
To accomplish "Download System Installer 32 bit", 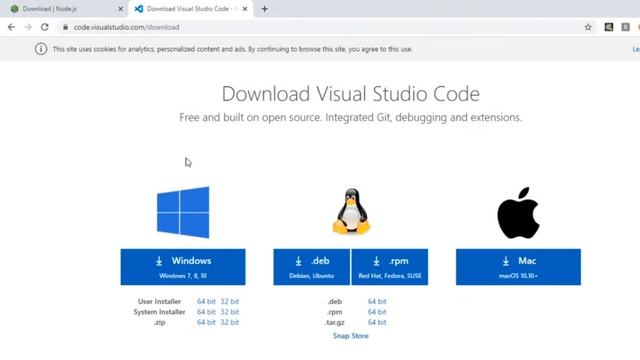I will tap(230, 312).
